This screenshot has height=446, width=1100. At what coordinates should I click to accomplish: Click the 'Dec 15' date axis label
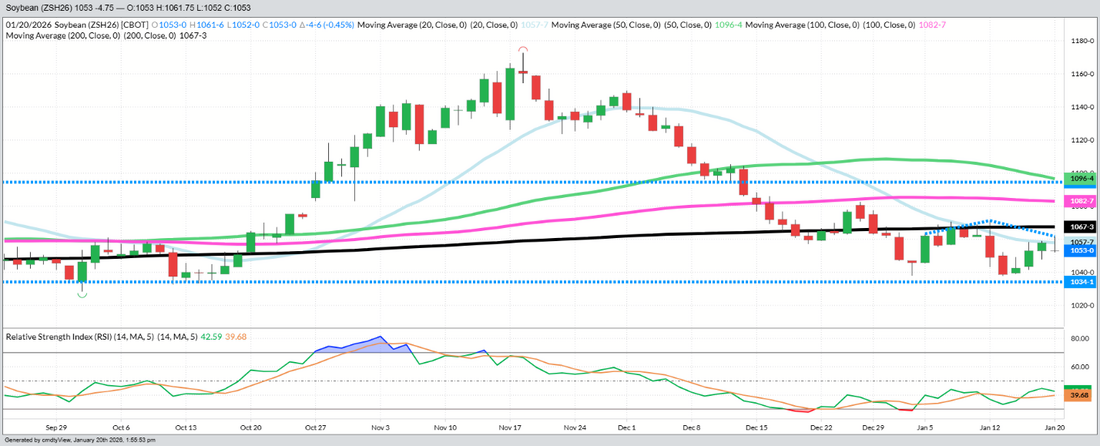coord(756,427)
